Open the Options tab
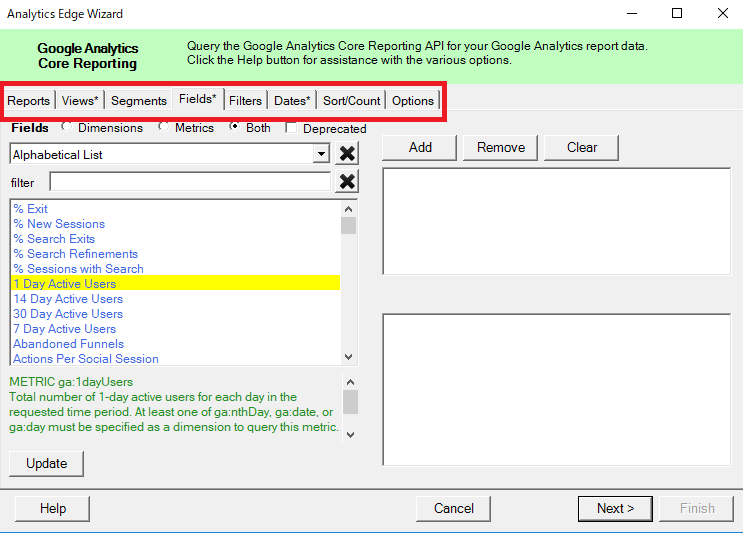 click(x=413, y=100)
